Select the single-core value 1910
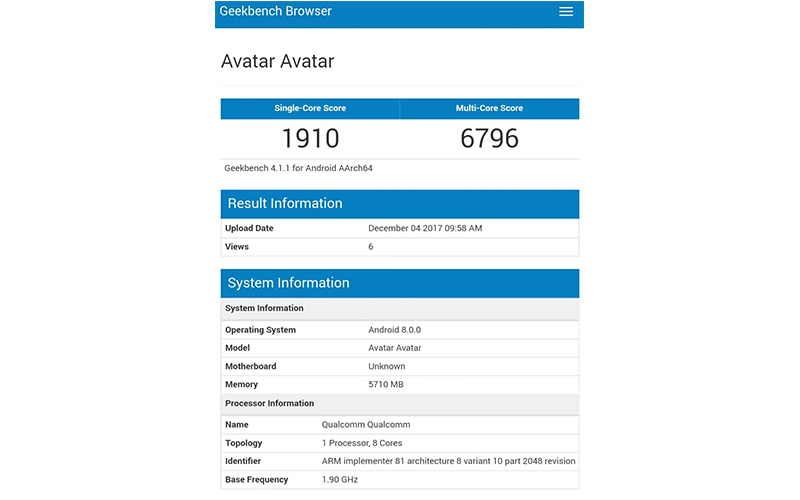This screenshot has width=800, height=500. tap(310, 138)
